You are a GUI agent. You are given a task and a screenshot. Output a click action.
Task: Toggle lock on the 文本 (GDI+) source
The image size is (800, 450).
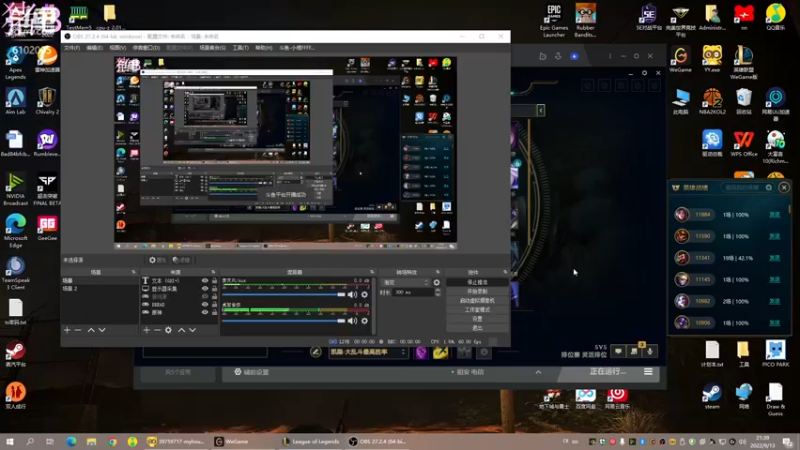214,281
